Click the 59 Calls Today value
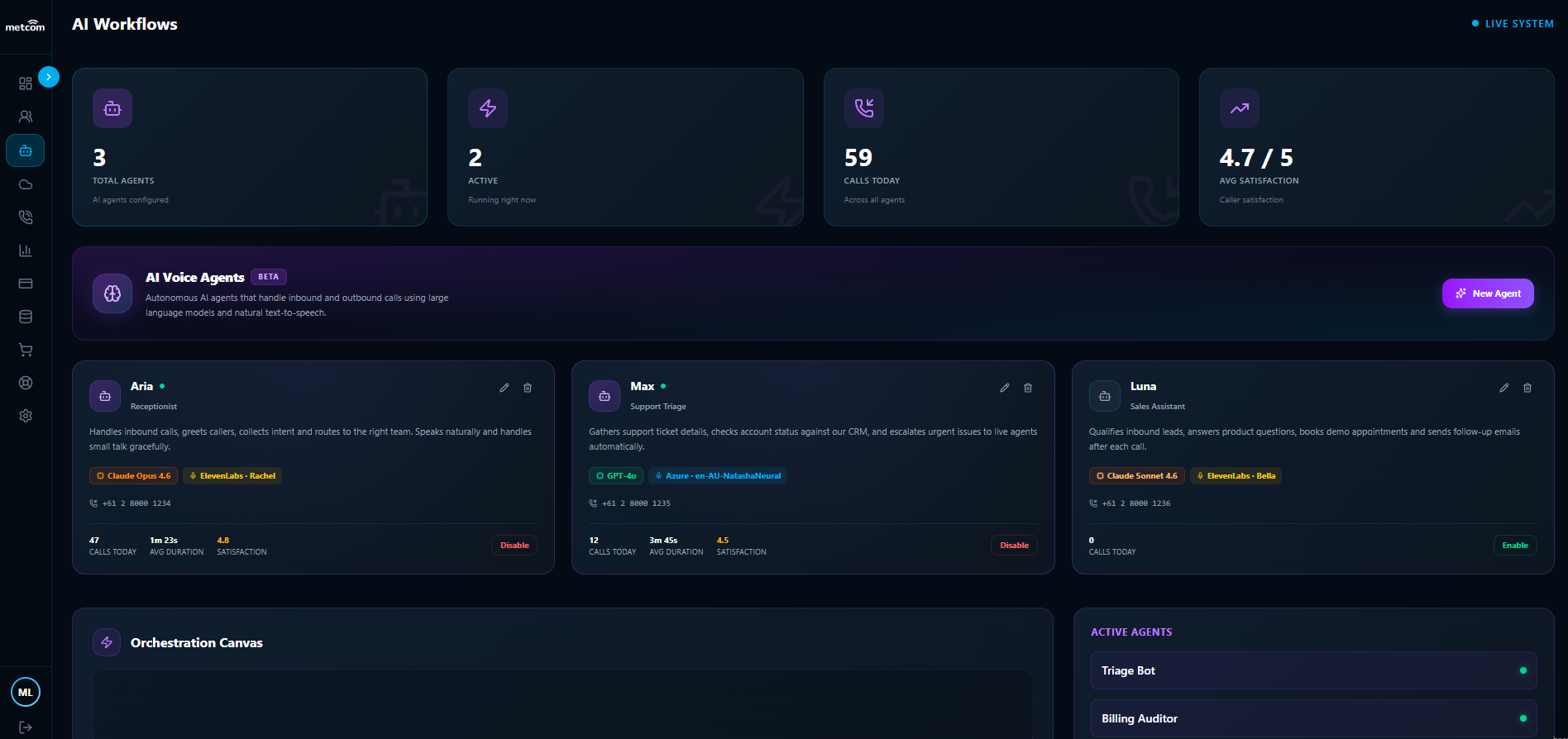The image size is (1568, 739). tap(858, 158)
